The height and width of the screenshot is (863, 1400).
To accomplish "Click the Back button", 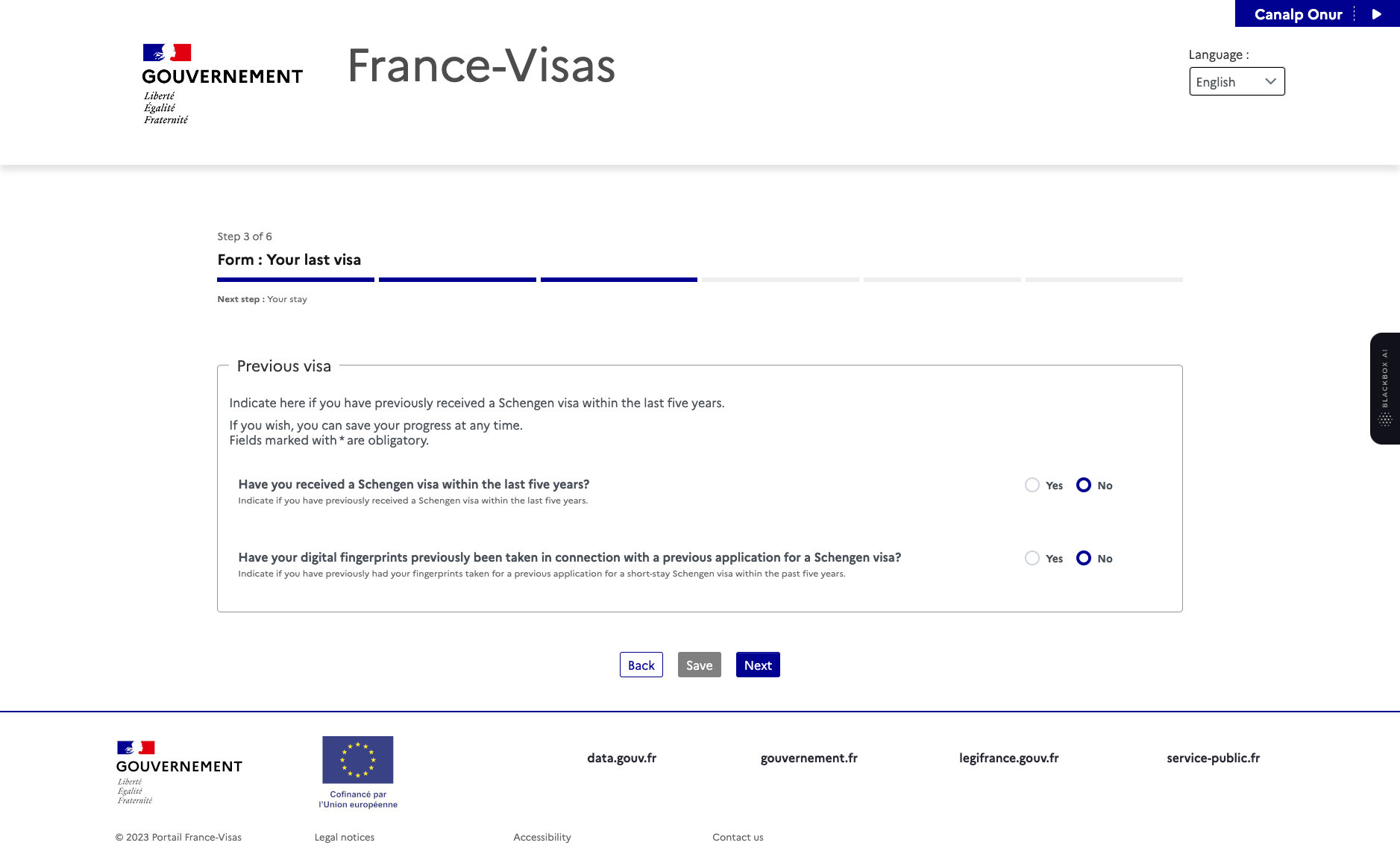I will 641,665.
